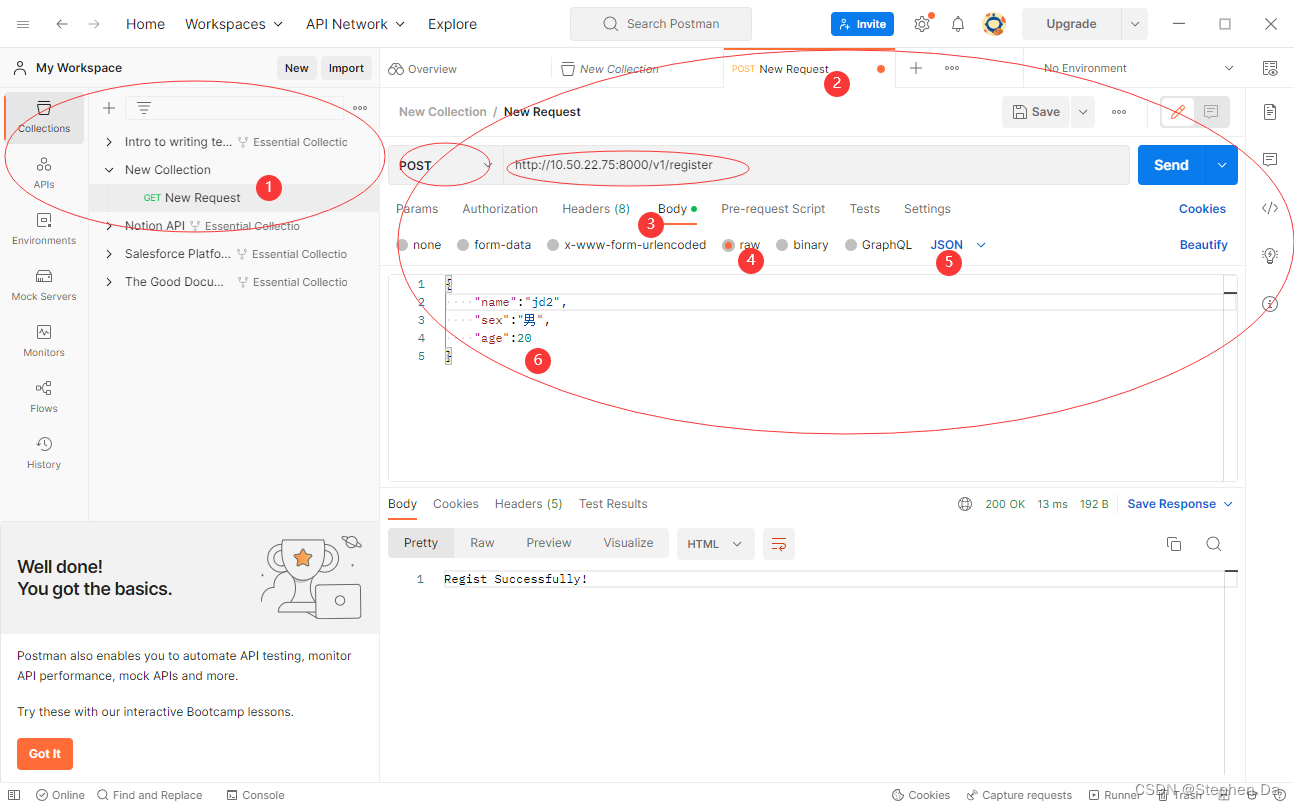The image size is (1294, 807).
Task: Click the Search Postman box
Action: (660, 24)
